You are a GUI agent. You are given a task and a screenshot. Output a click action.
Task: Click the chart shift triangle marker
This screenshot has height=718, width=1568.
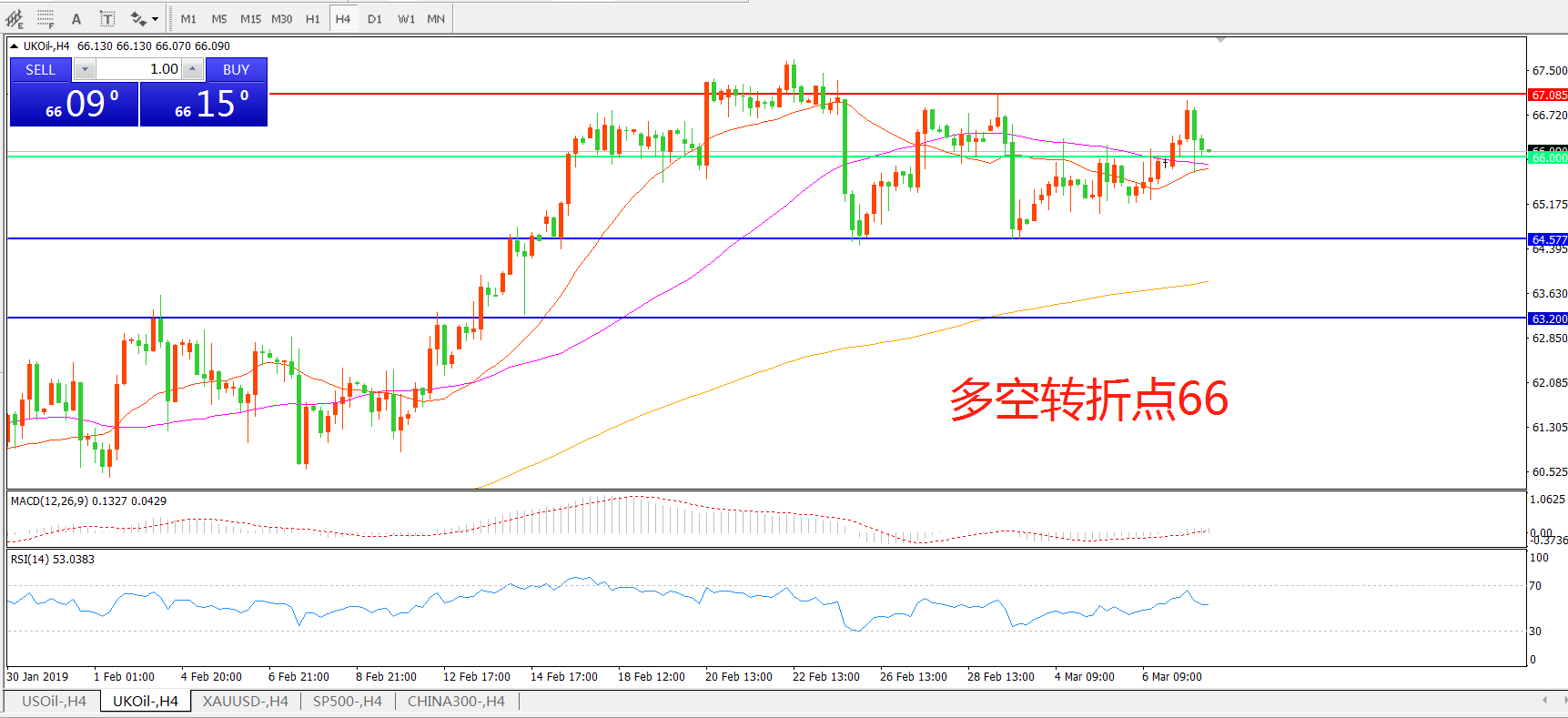pyautogui.click(x=1220, y=40)
